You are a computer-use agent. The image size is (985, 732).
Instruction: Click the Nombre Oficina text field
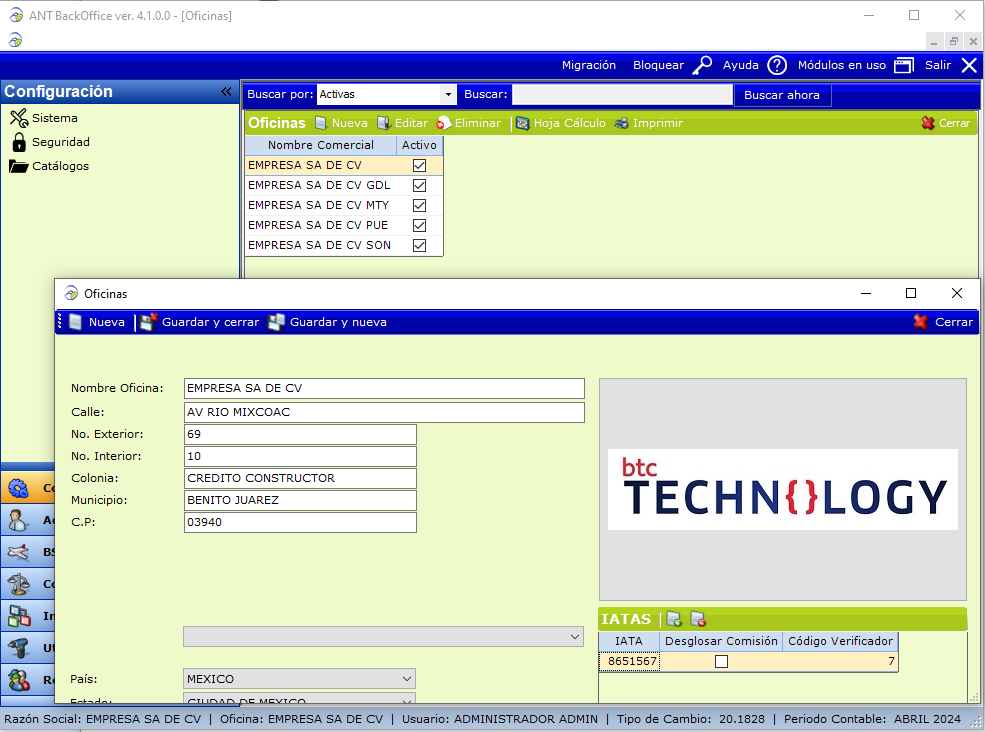[x=384, y=388]
